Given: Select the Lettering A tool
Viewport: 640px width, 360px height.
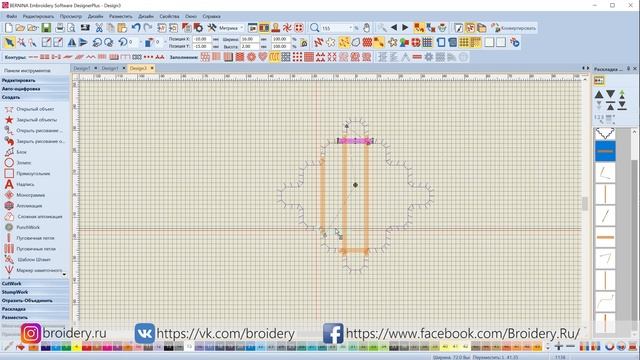Looking at the screenshot, I should click(9, 184).
